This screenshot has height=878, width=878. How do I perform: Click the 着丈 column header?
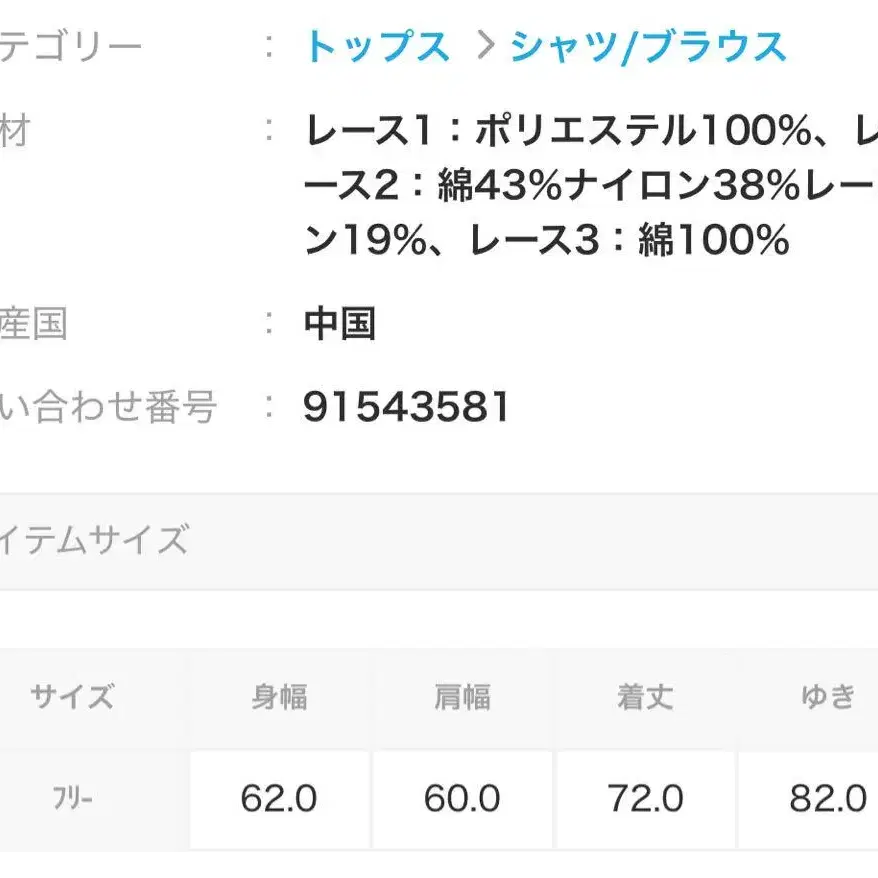(645, 696)
